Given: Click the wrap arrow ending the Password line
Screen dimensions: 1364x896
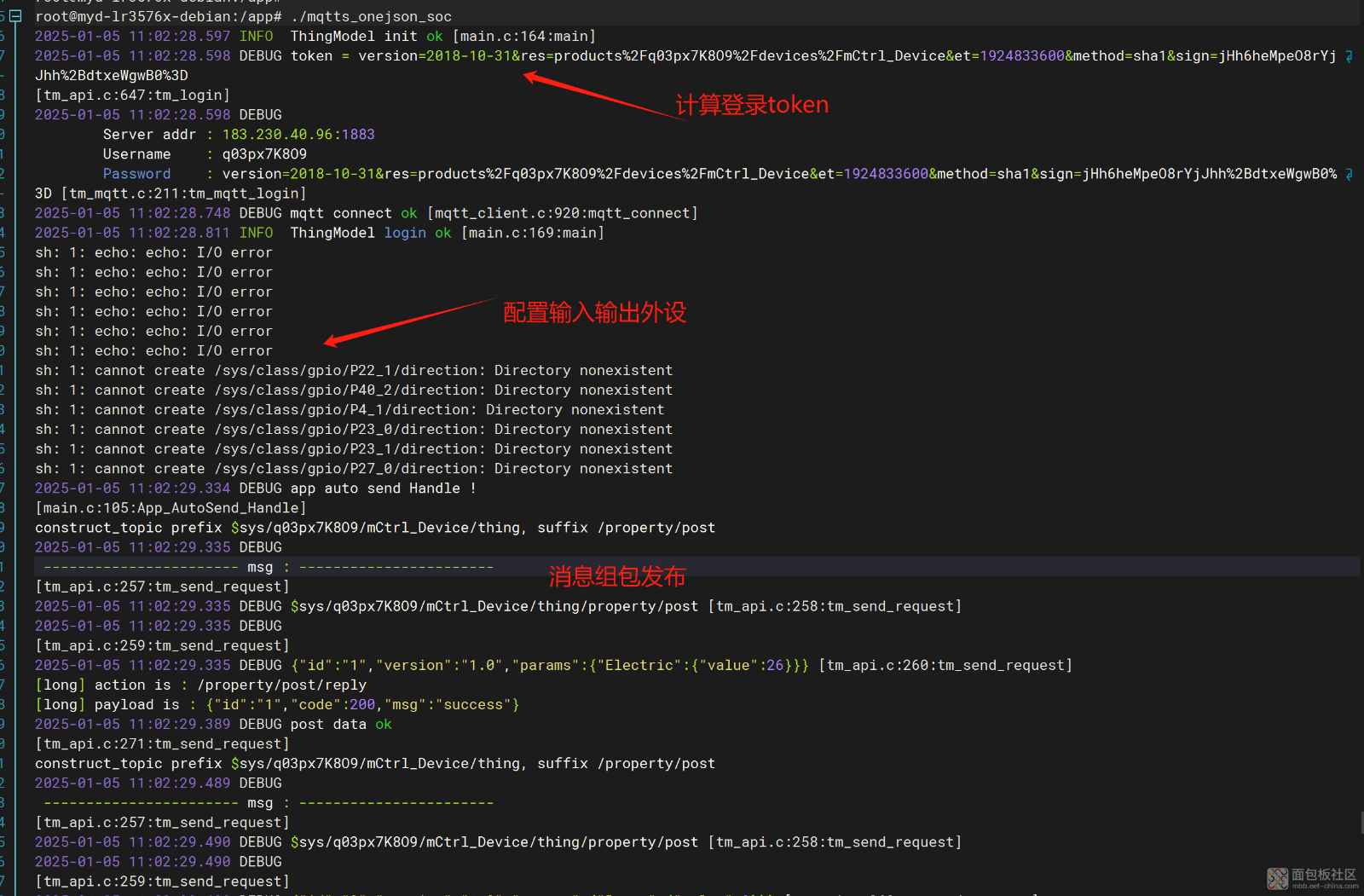Looking at the screenshot, I should point(1349,174).
